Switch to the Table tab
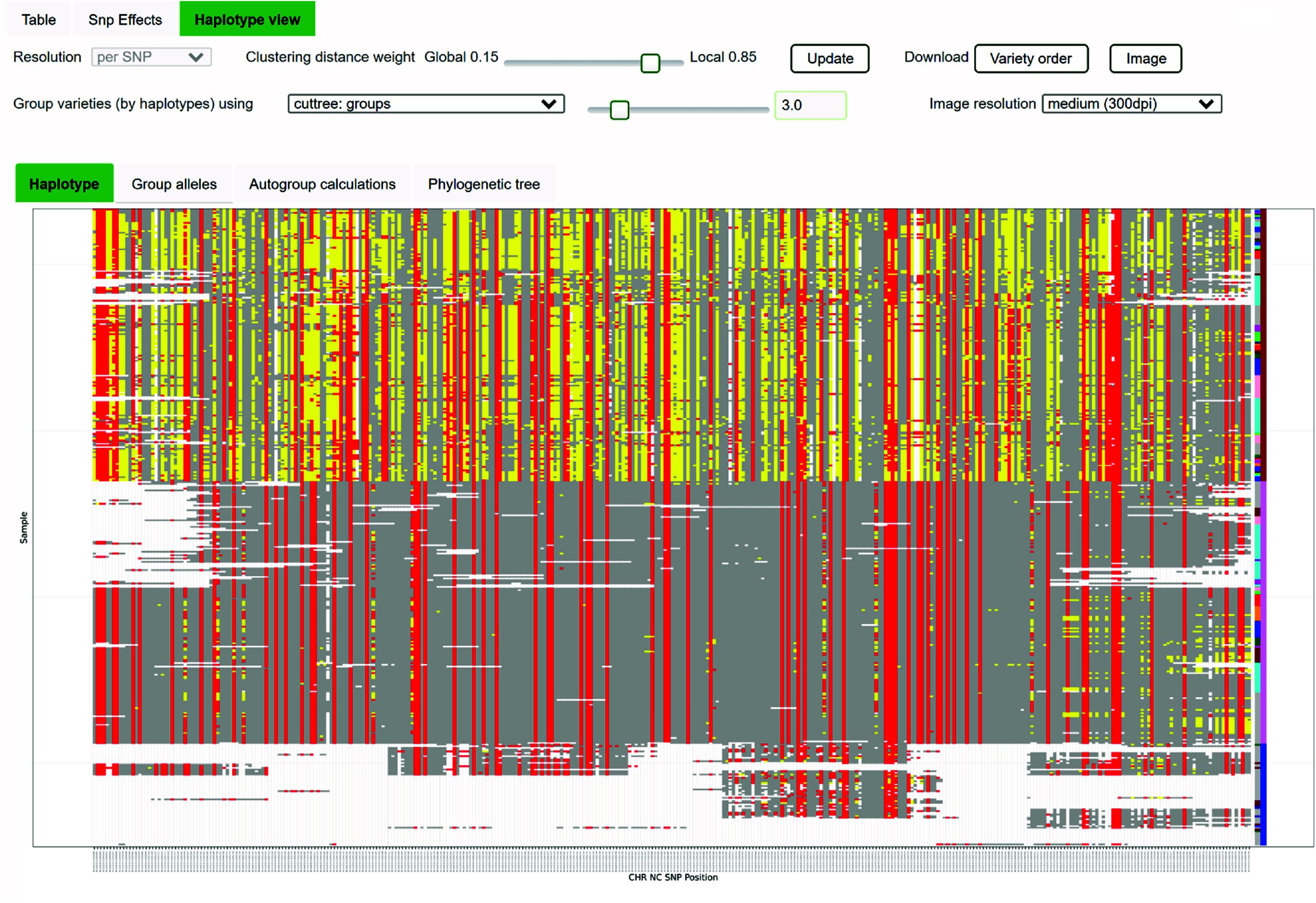1316x903 pixels. click(39, 20)
